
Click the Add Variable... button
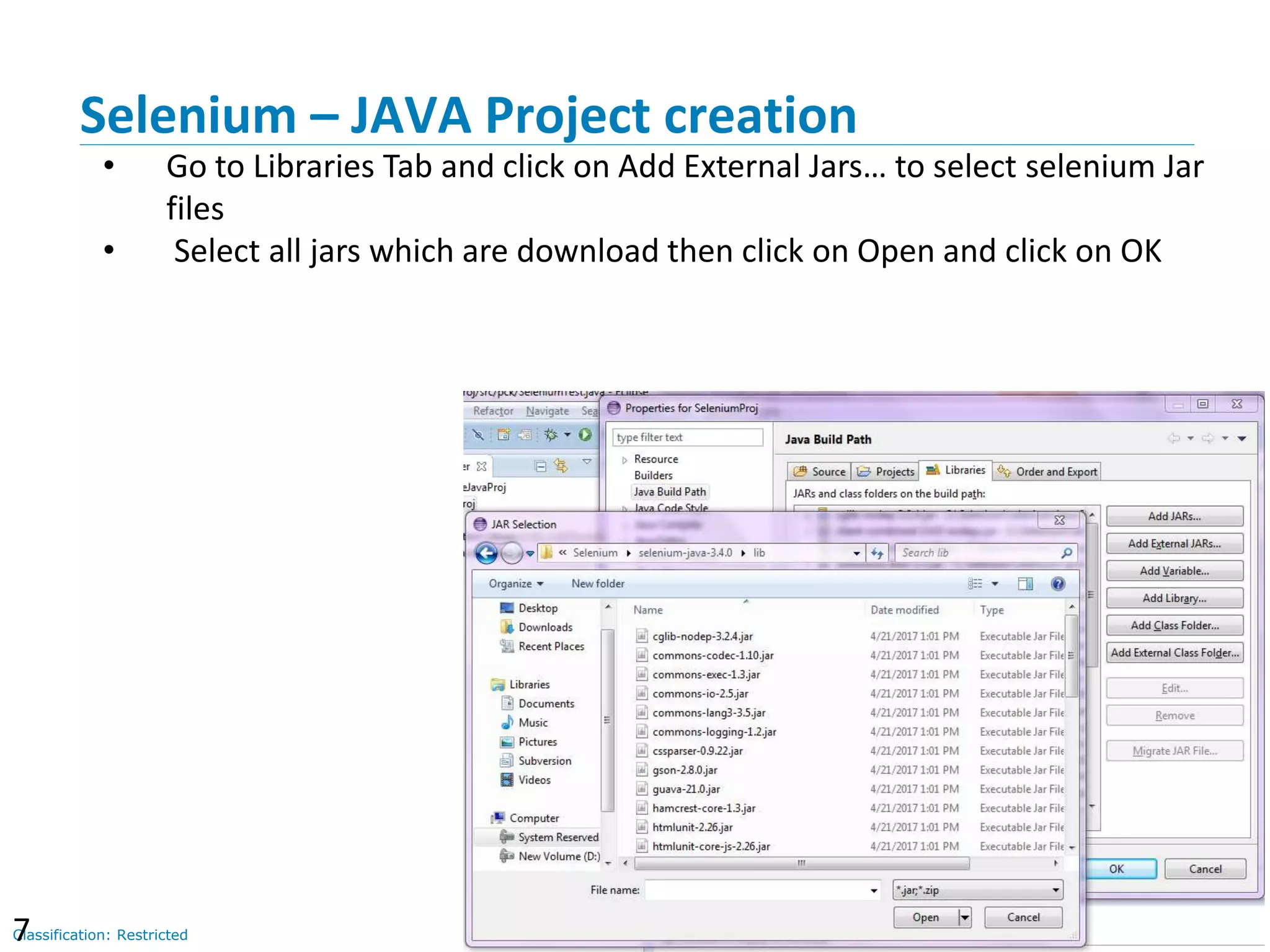pos(1175,571)
